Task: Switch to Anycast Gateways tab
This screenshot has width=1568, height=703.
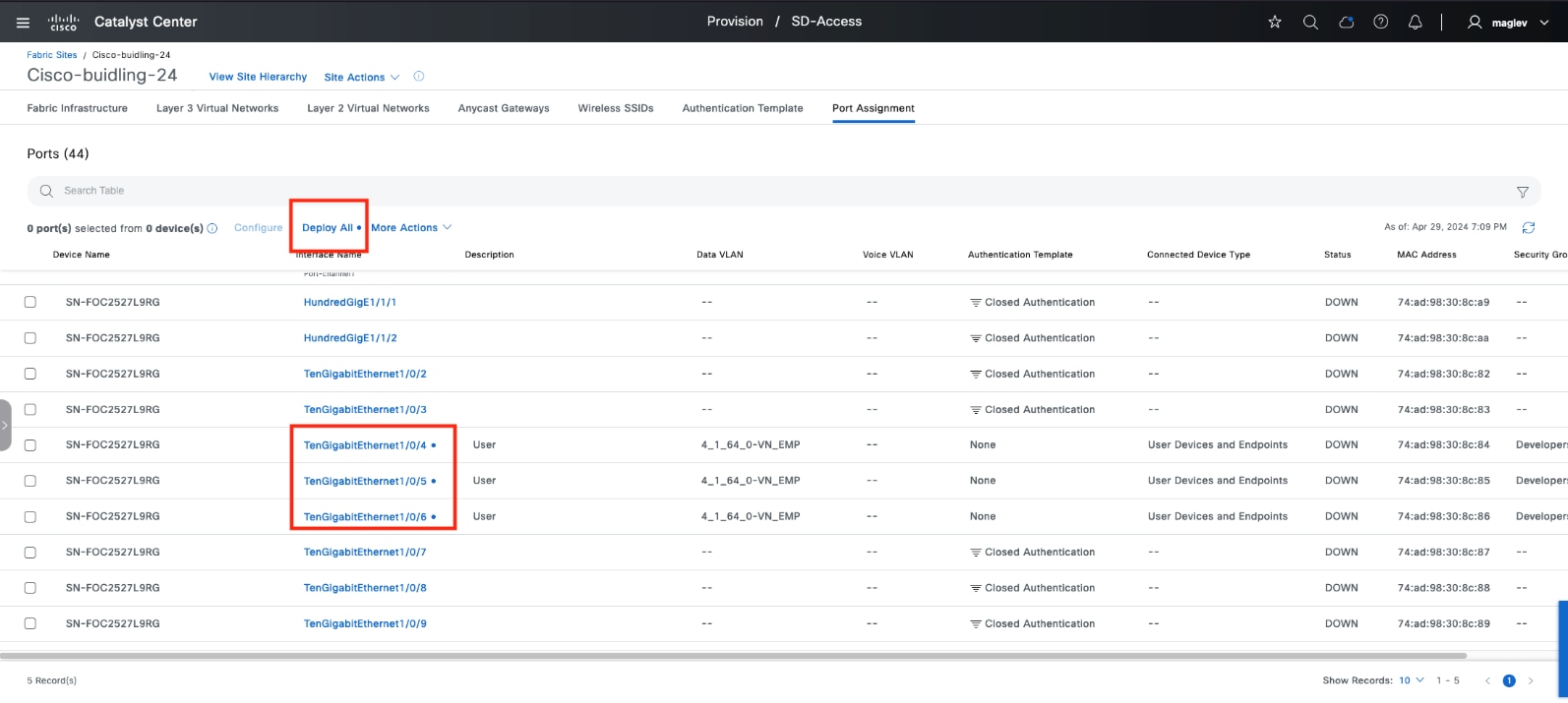Action: point(504,108)
